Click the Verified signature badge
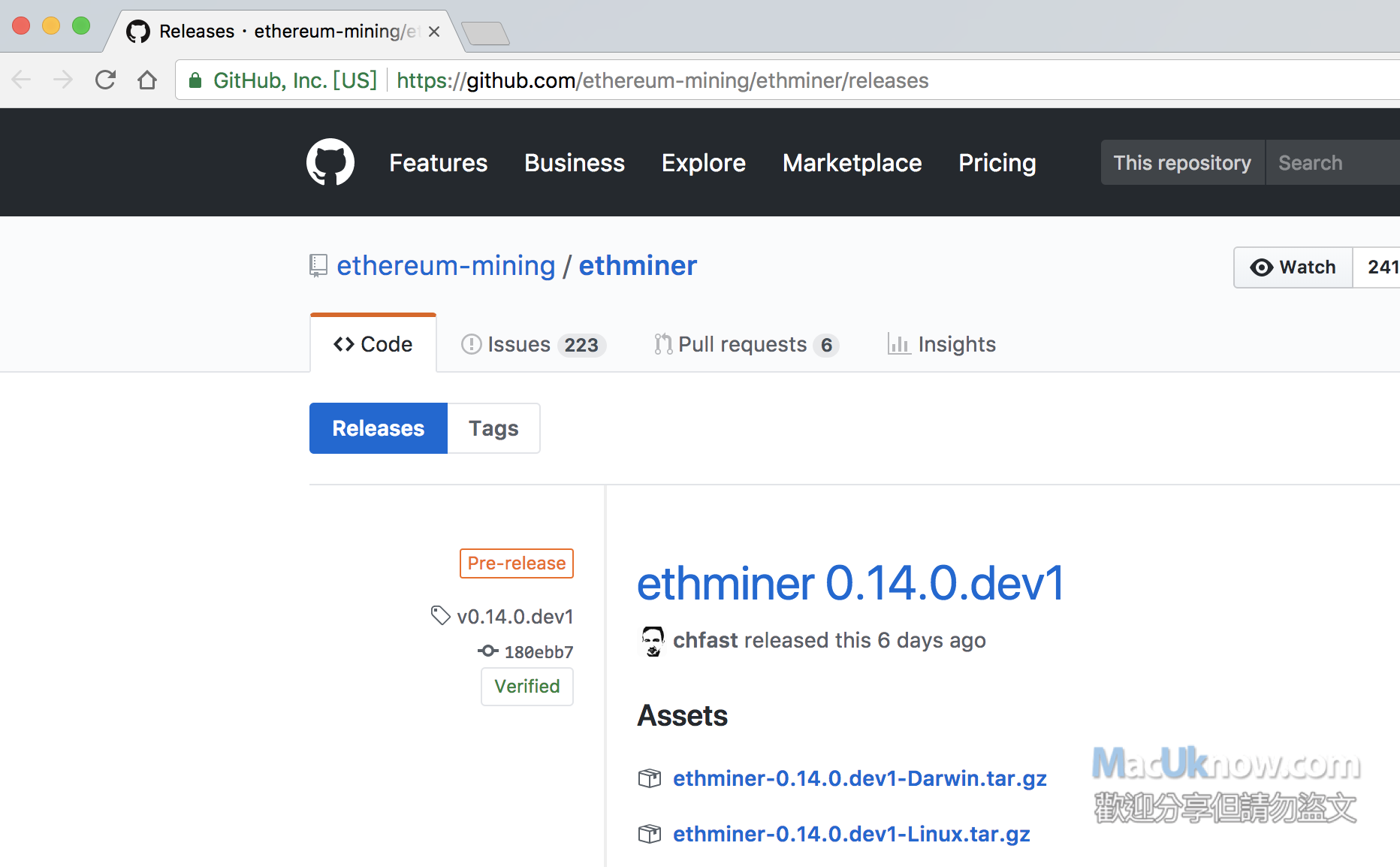 [527, 687]
